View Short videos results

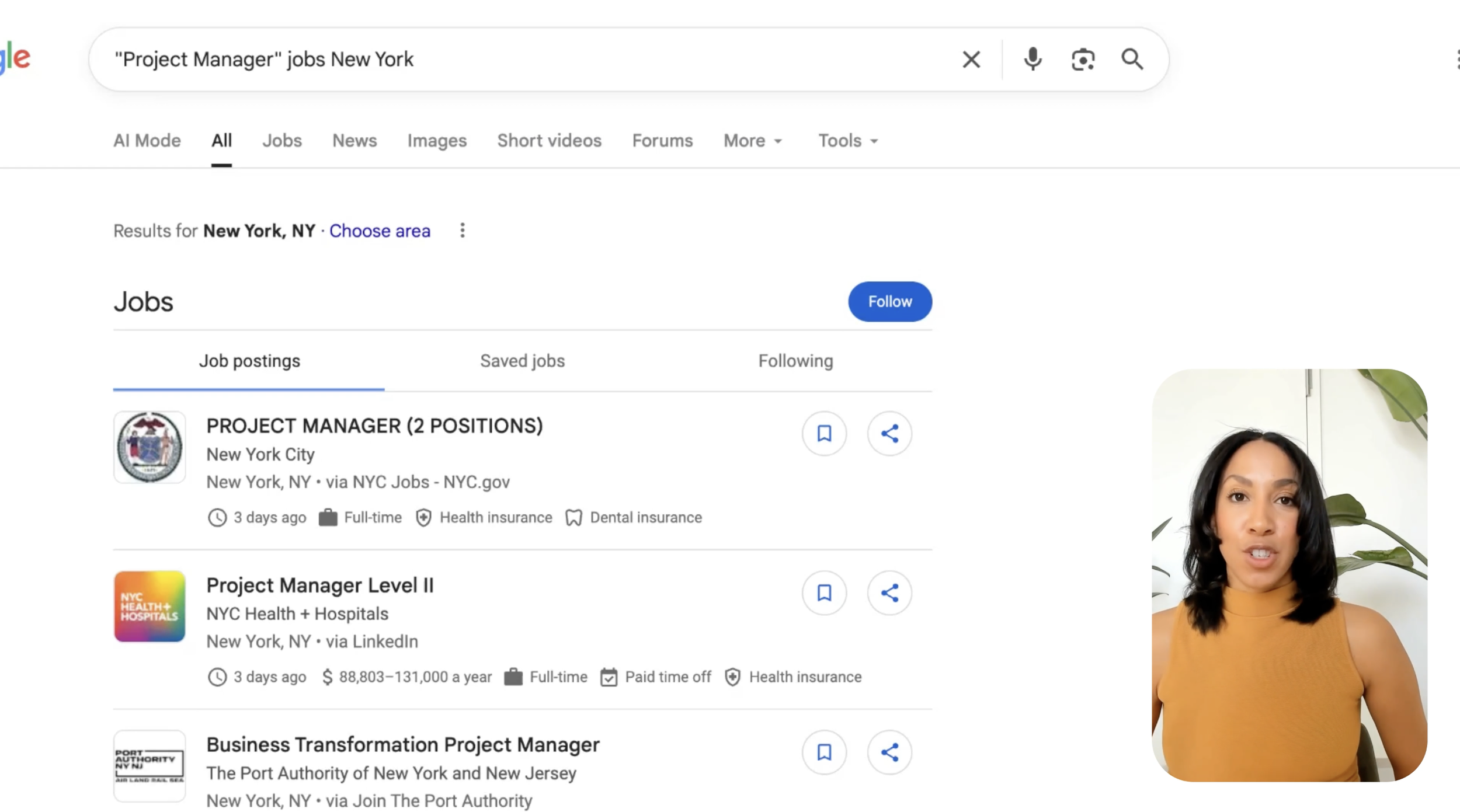(x=549, y=141)
